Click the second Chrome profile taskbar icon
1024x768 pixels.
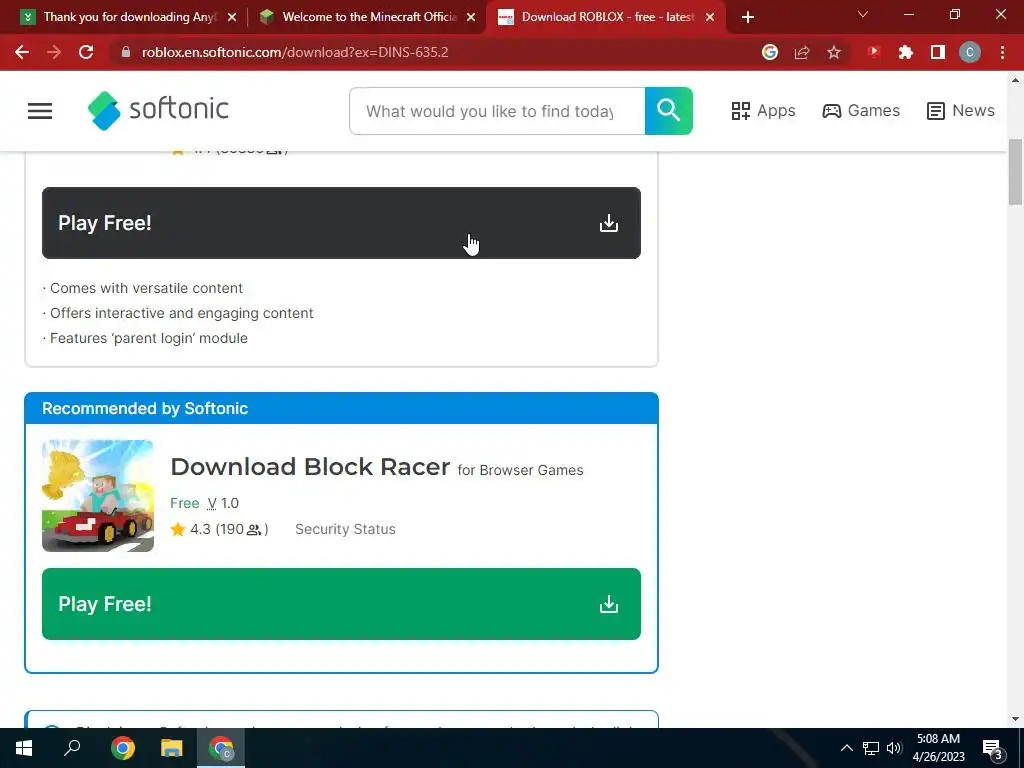(x=221, y=748)
